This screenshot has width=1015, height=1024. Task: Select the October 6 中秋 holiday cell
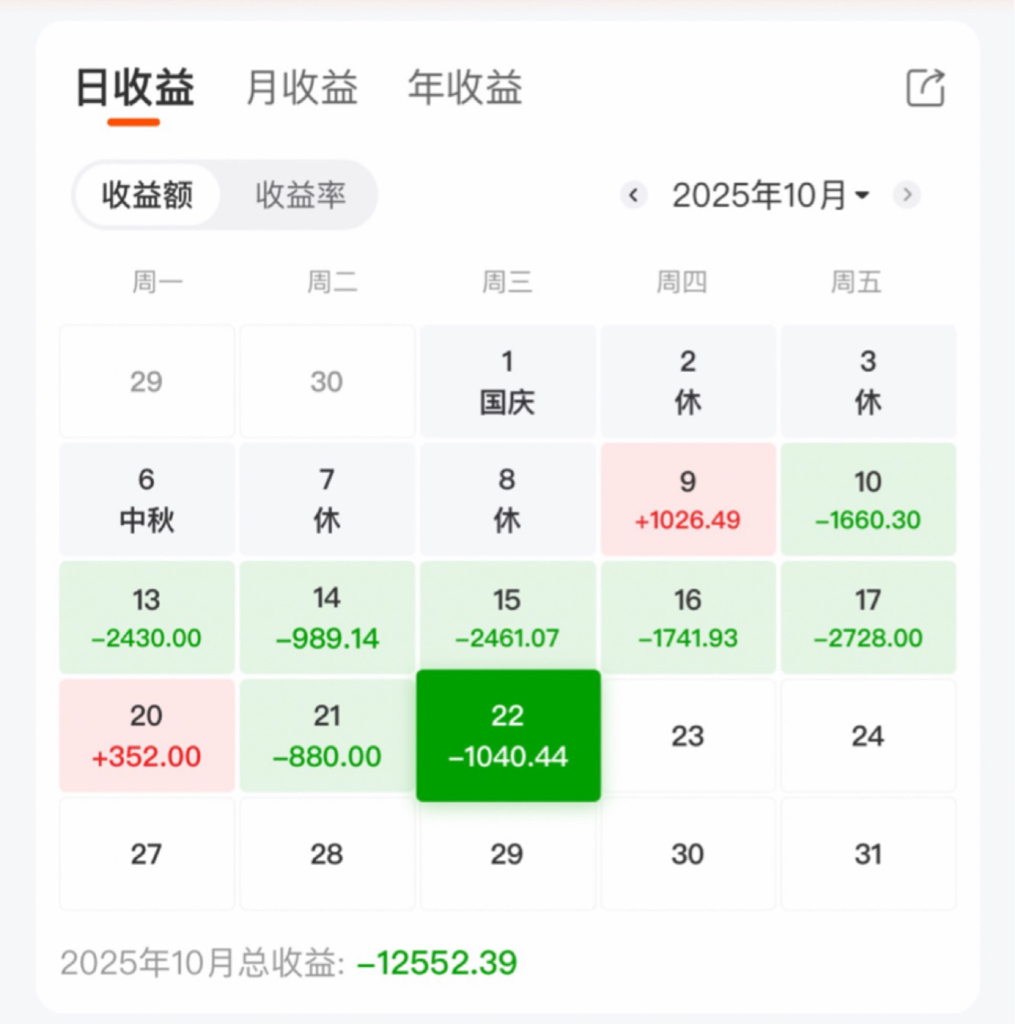pos(147,499)
